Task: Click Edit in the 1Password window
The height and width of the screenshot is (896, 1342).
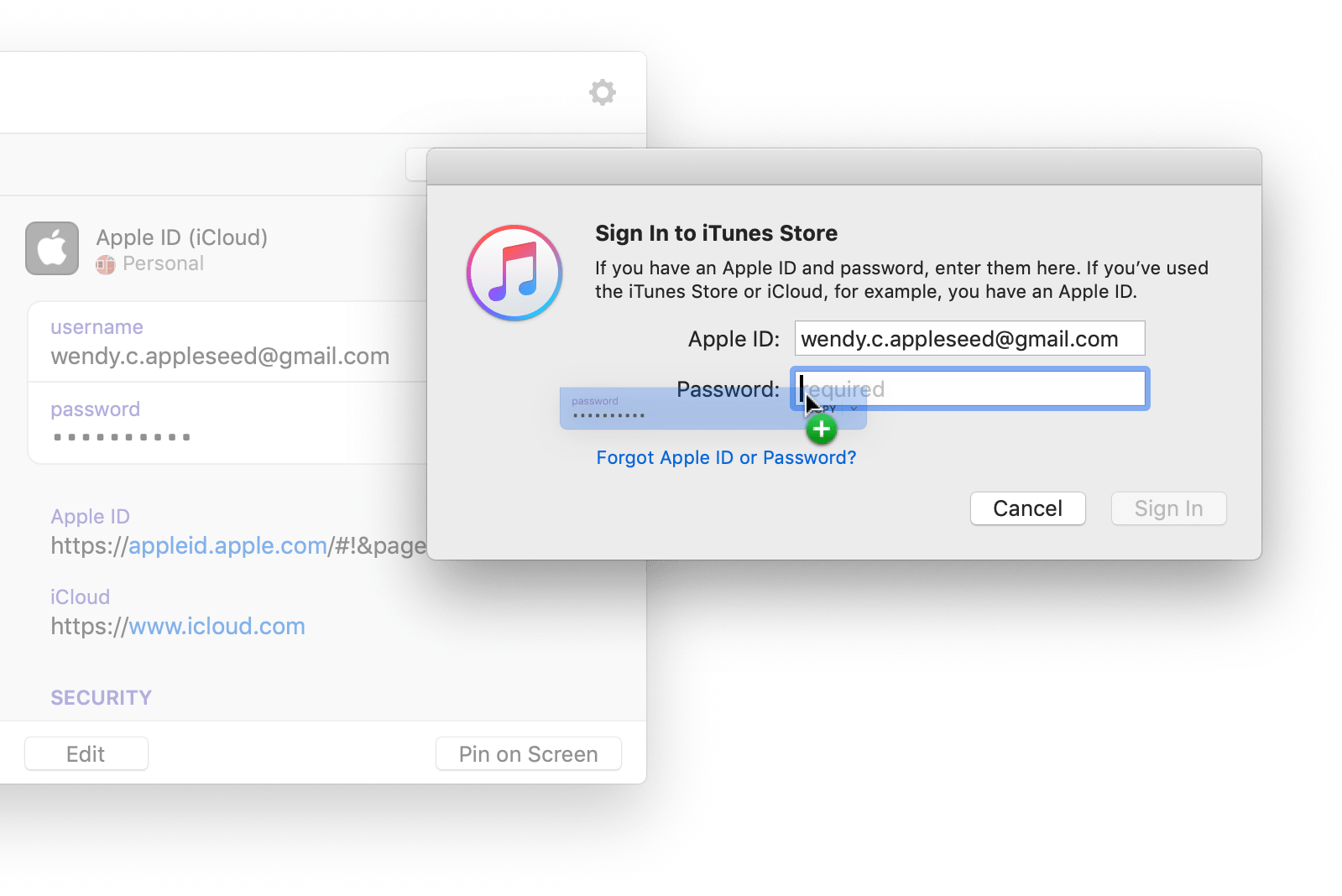Action: 86,754
